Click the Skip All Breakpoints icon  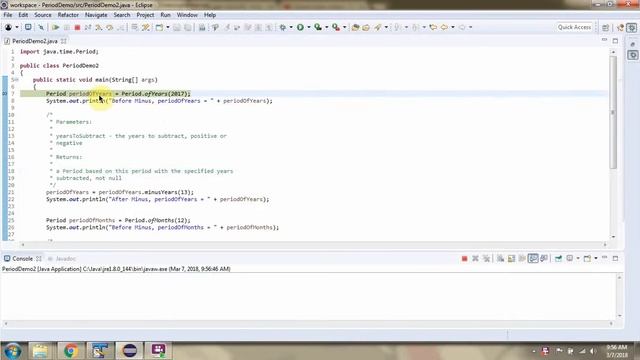point(41,27)
